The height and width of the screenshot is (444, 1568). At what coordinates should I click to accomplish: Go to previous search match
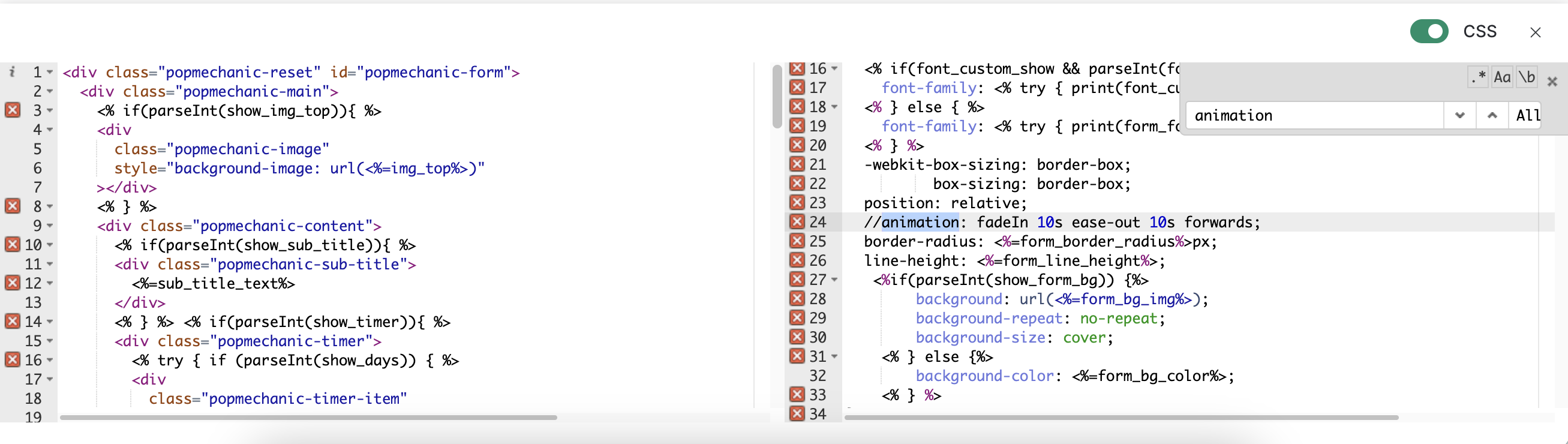[x=1492, y=115]
